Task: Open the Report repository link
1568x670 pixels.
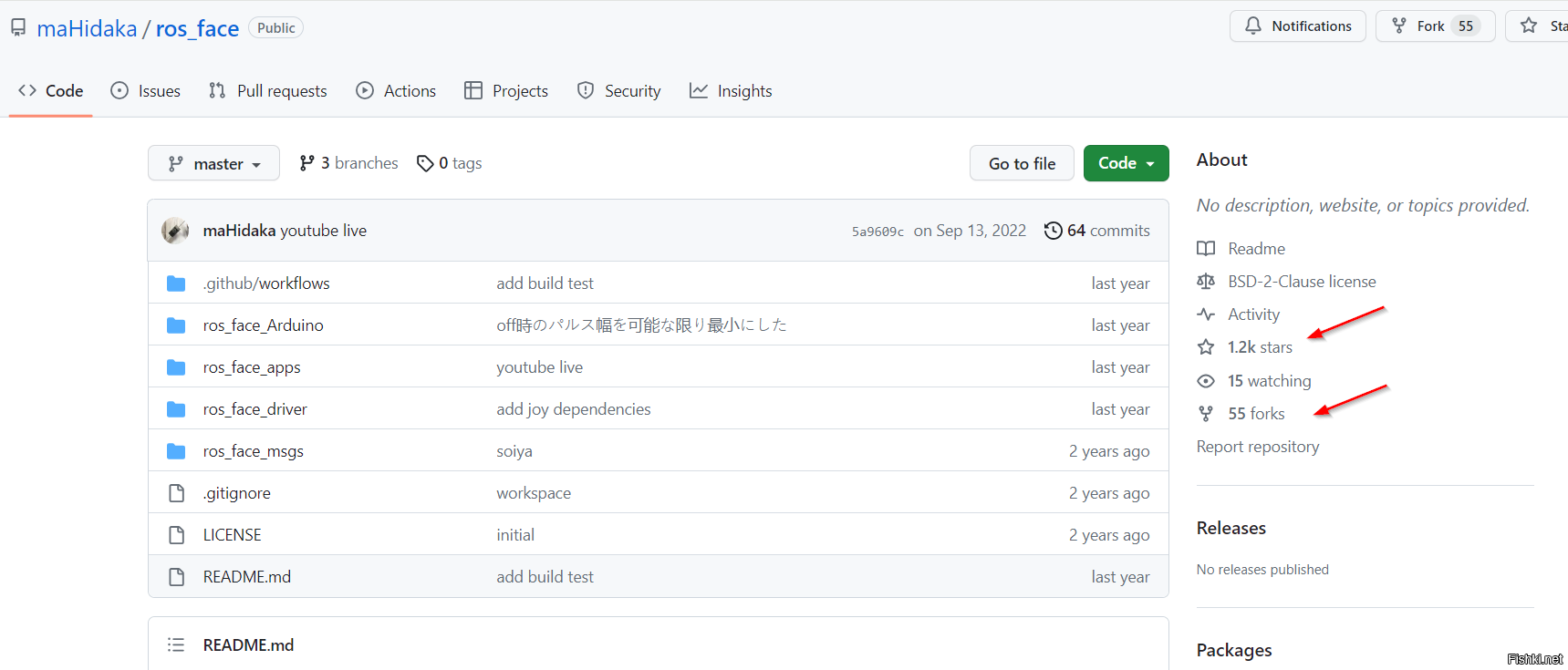Action: (1257, 447)
